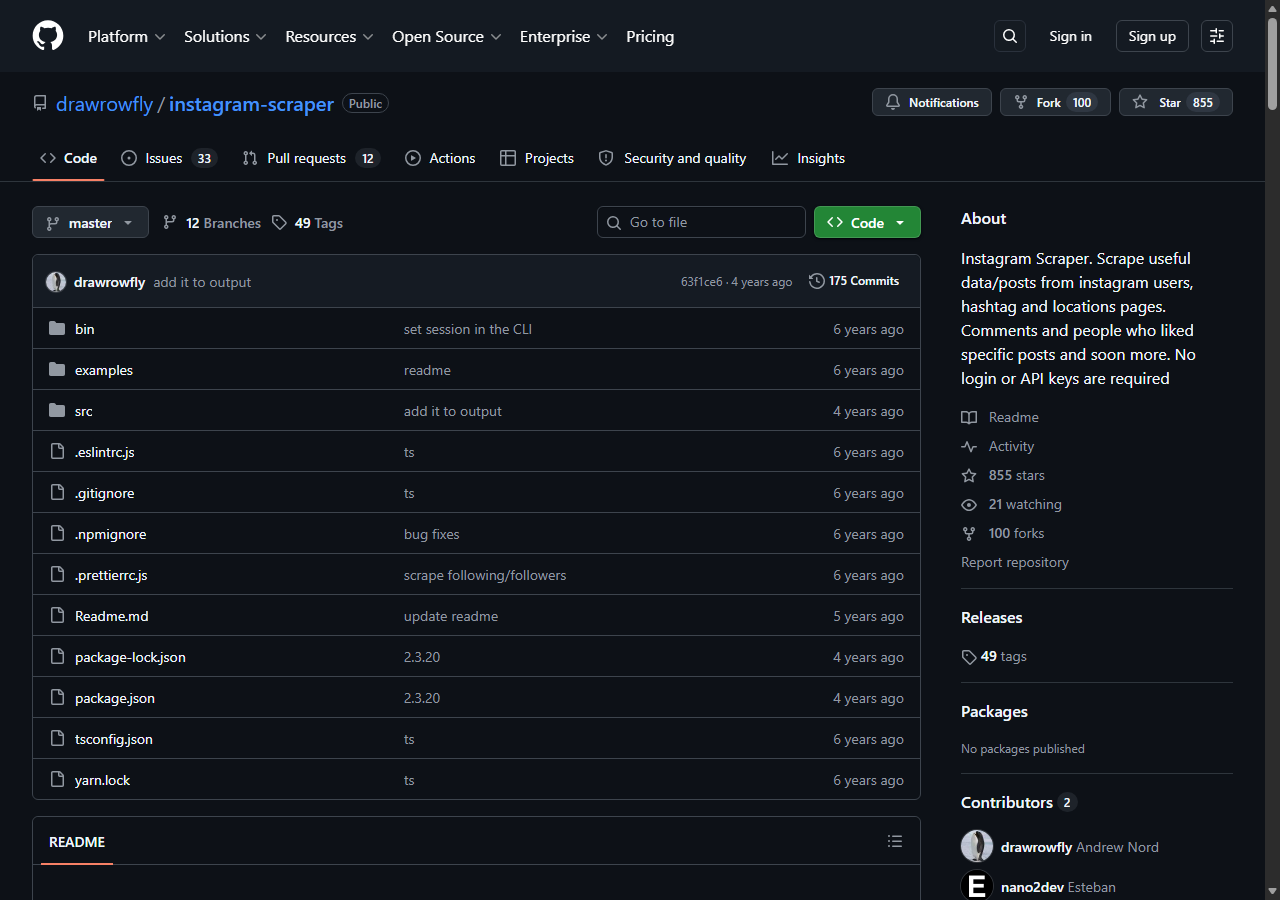1280x900 pixels.
Task: Click the fork icon beside 100 forks
Action: point(969,533)
